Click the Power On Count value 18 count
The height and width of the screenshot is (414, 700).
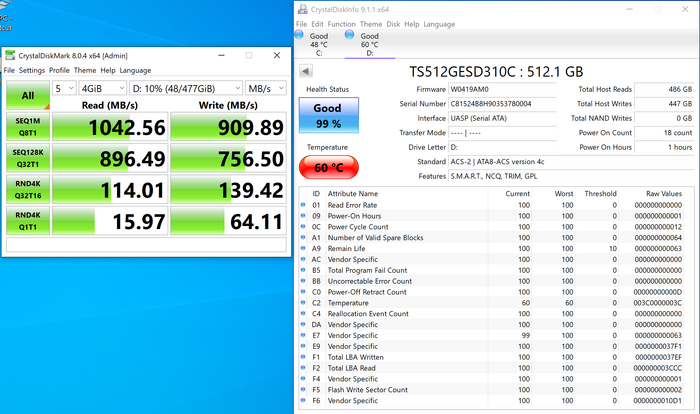tap(664, 133)
